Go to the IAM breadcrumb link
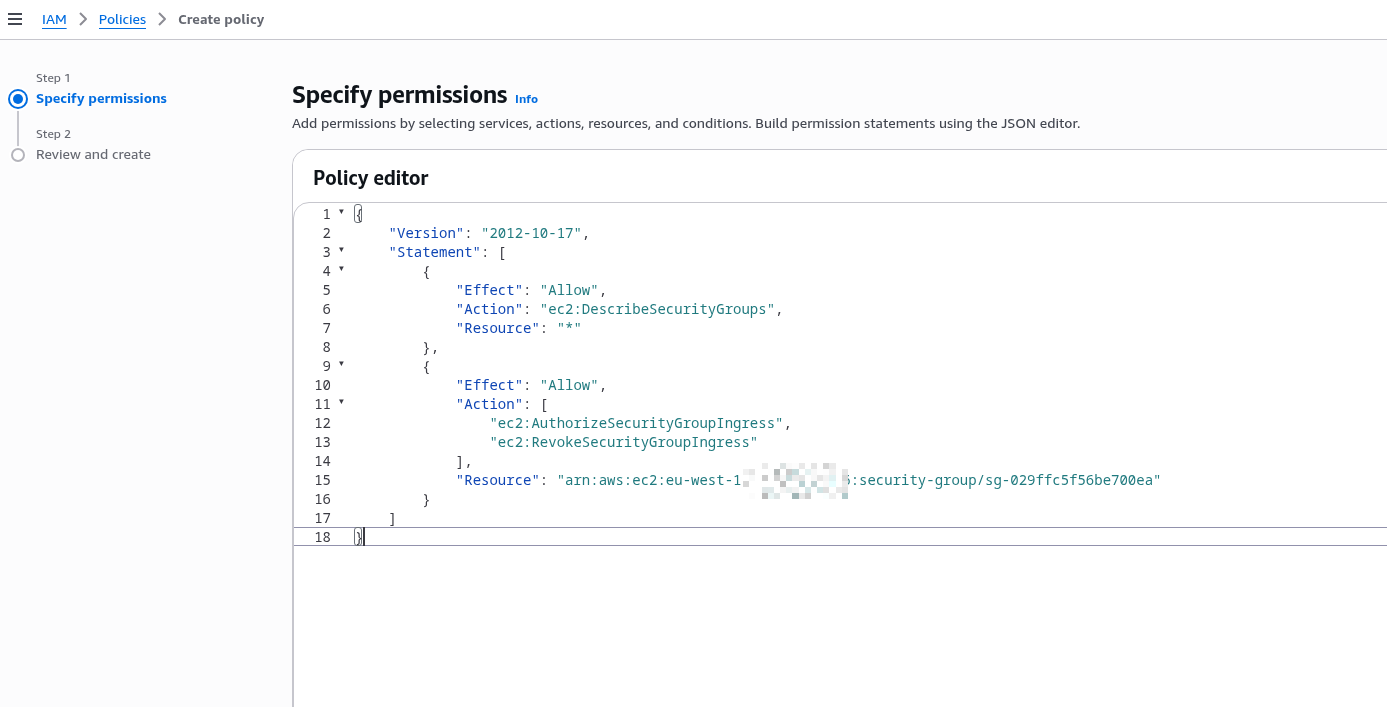 click(x=54, y=19)
